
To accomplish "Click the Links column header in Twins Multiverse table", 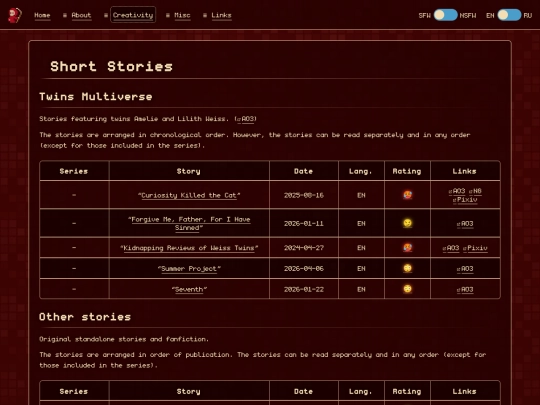I will [465, 171].
